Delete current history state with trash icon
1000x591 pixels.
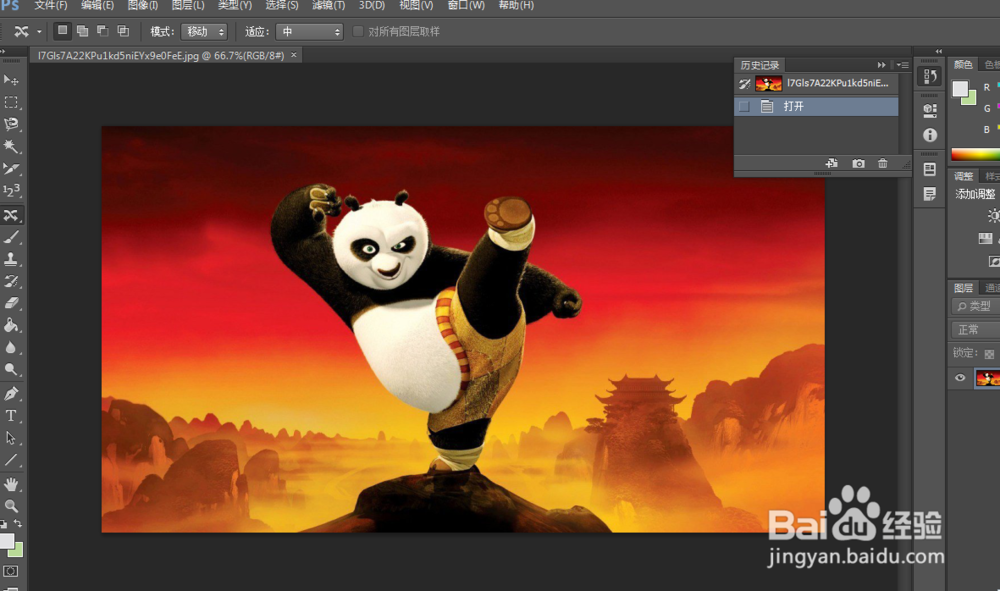[883, 164]
